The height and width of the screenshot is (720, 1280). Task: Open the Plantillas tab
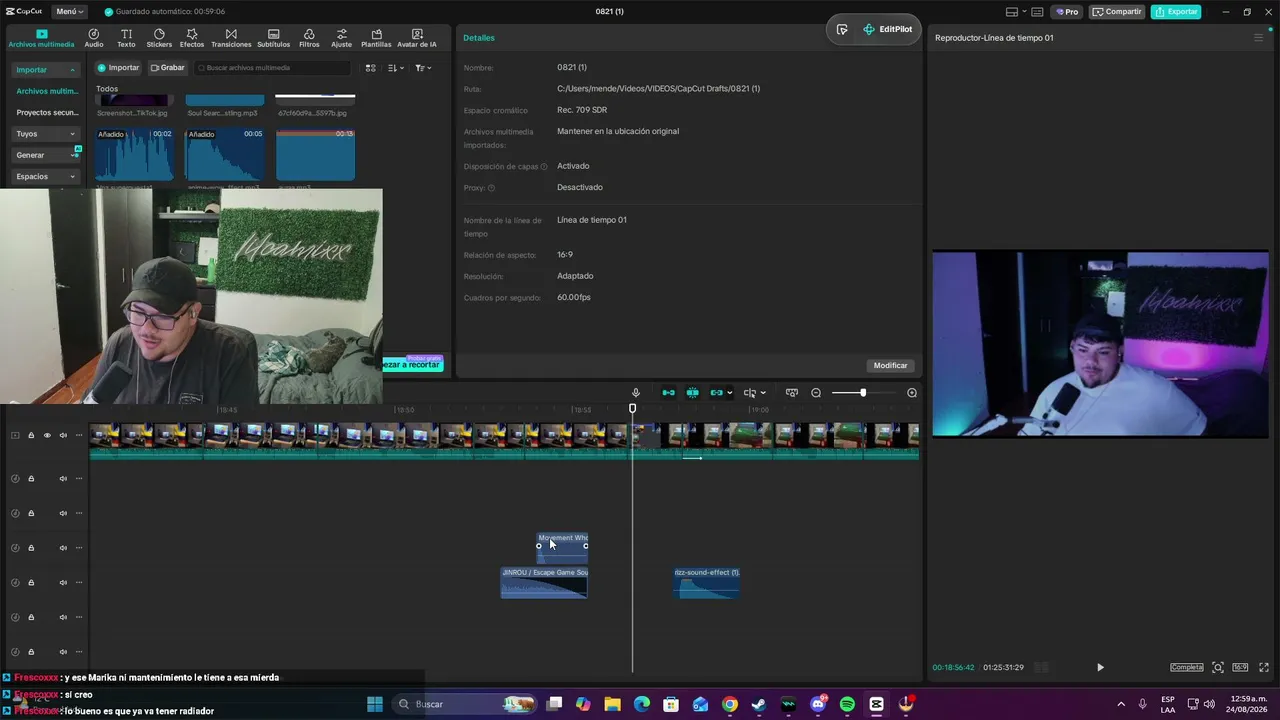coord(376,38)
